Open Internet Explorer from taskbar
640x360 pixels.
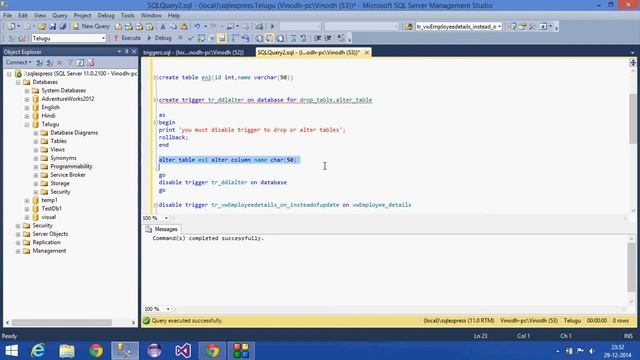[38, 351]
